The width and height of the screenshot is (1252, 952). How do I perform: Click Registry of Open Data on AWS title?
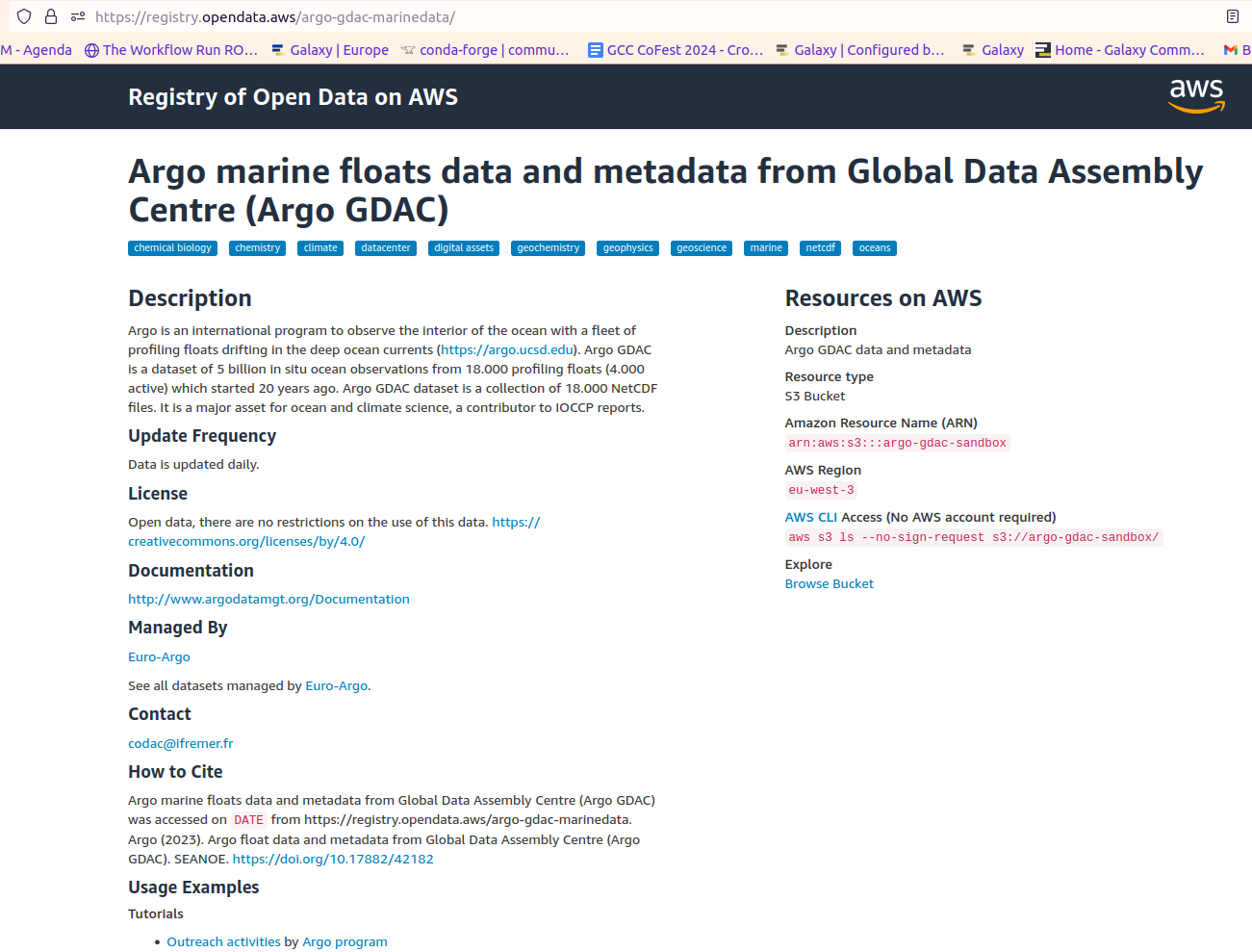point(293,97)
